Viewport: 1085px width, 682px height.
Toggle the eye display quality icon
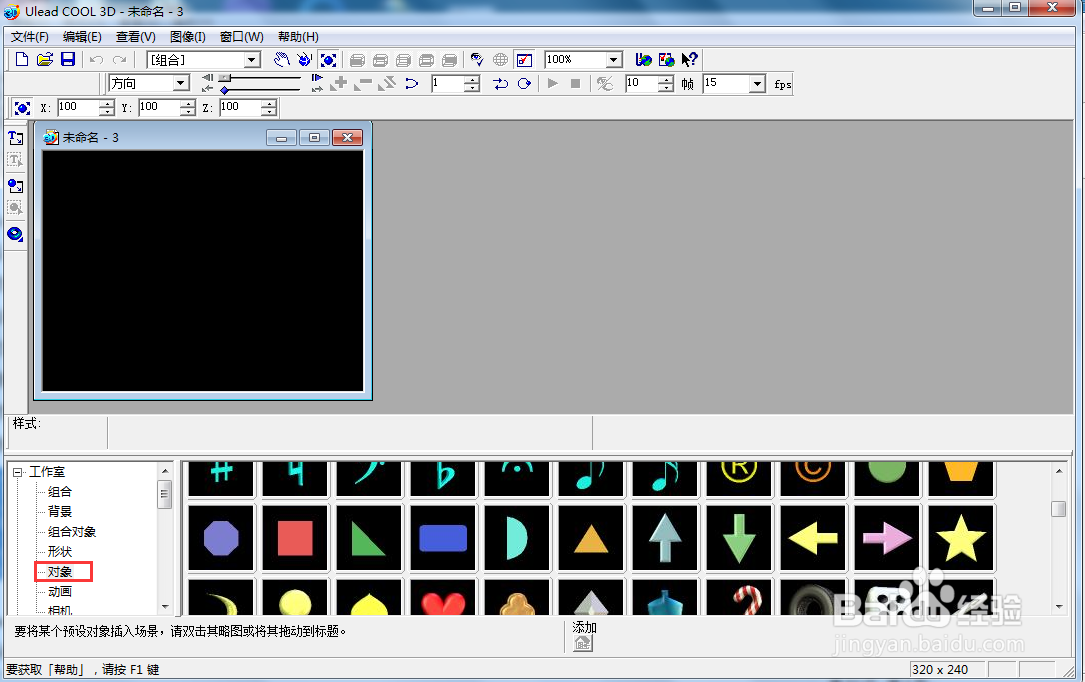click(477, 60)
